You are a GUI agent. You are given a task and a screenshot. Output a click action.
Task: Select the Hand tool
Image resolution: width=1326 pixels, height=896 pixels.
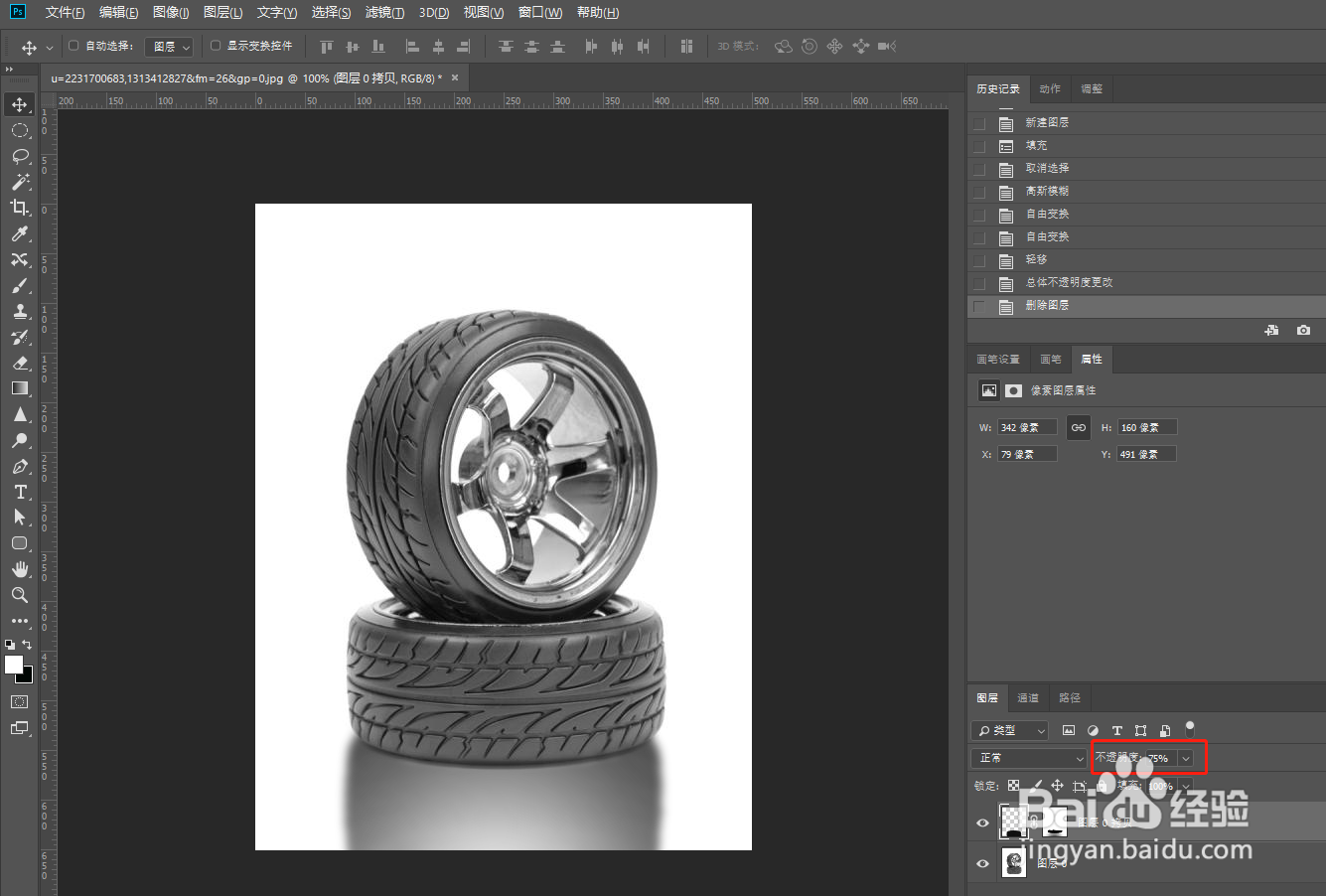(20, 569)
